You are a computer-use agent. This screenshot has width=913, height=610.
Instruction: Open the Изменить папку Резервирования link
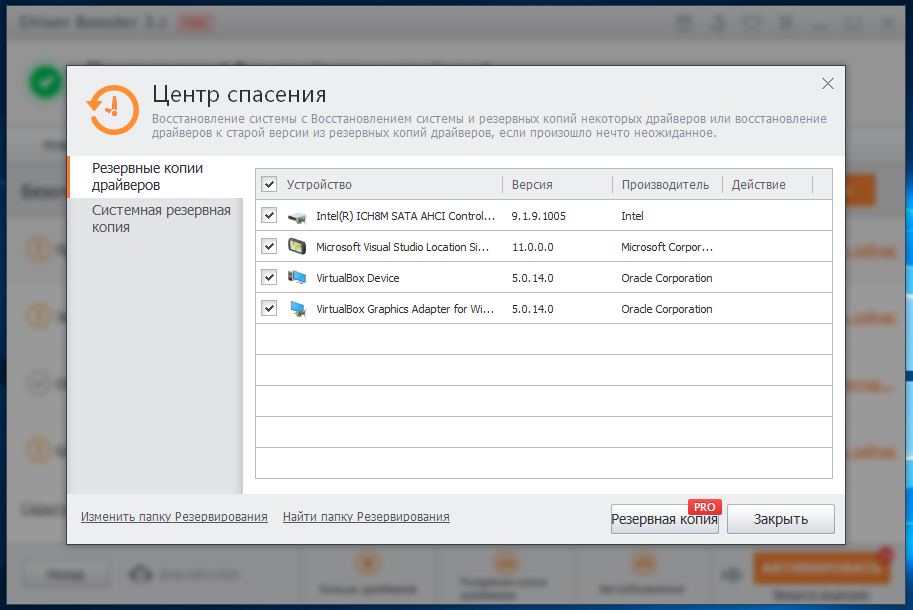coord(174,517)
